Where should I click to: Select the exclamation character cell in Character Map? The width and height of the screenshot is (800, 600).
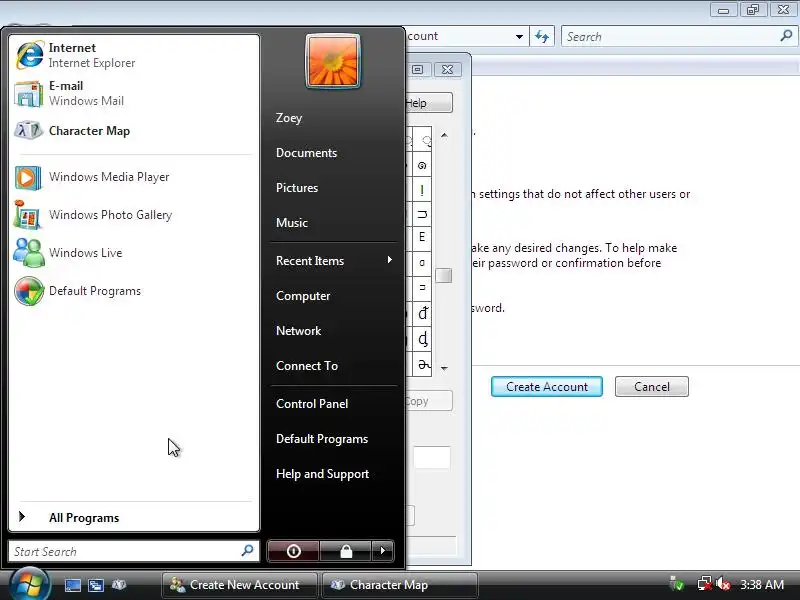tap(422, 190)
